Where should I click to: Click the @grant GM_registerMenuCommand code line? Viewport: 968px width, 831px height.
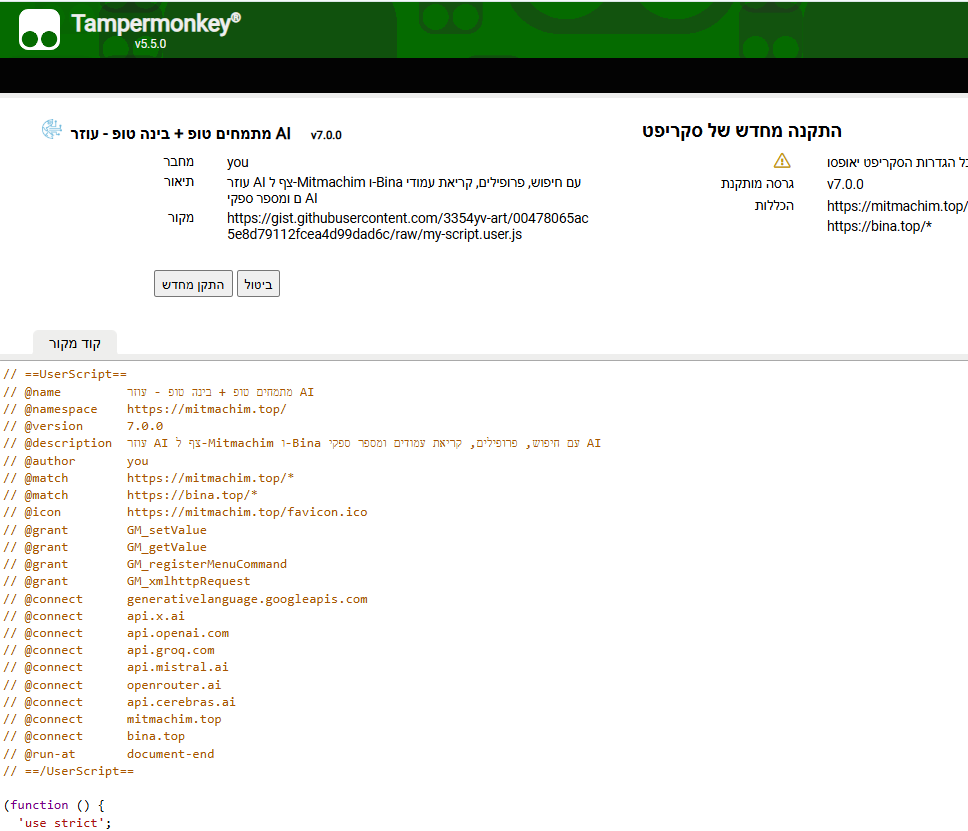point(145,564)
